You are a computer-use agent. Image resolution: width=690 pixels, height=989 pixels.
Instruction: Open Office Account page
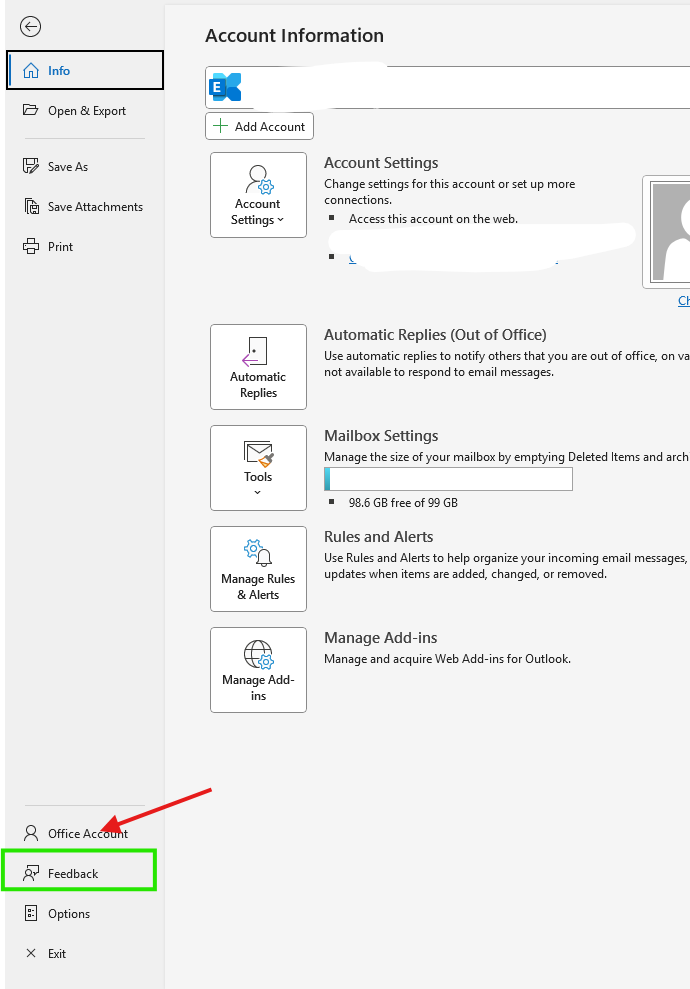85,833
